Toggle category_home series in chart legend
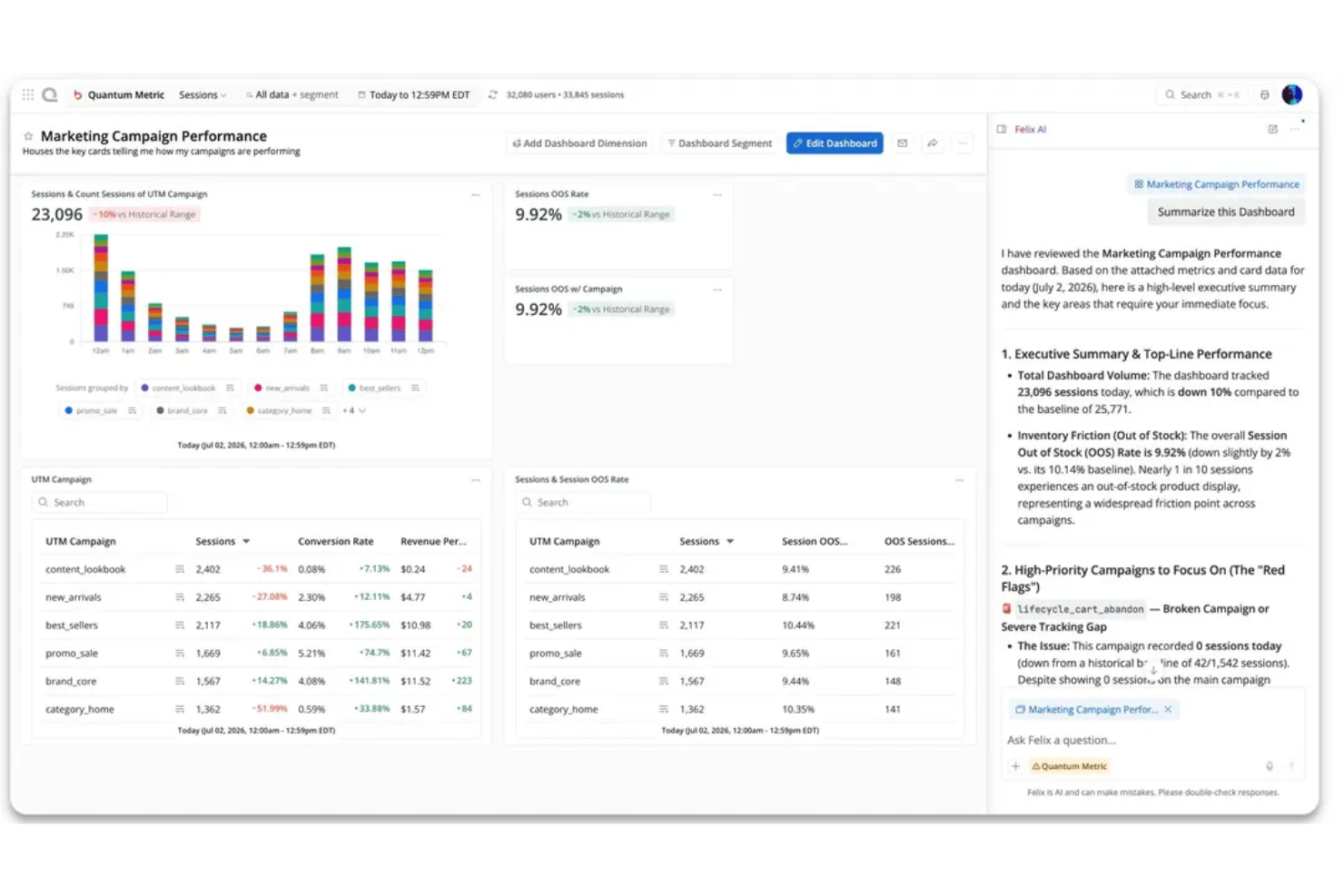This screenshot has width=1344, height=896. 280,410
